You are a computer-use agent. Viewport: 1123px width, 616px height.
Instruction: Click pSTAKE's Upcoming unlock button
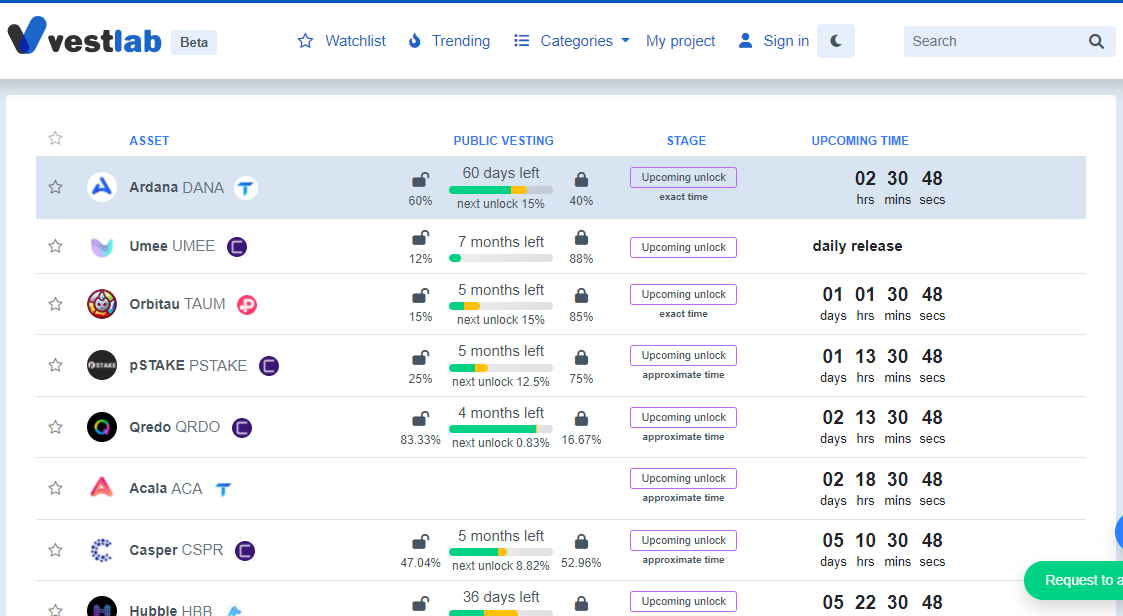pyautogui.click(x=683, y=355)
